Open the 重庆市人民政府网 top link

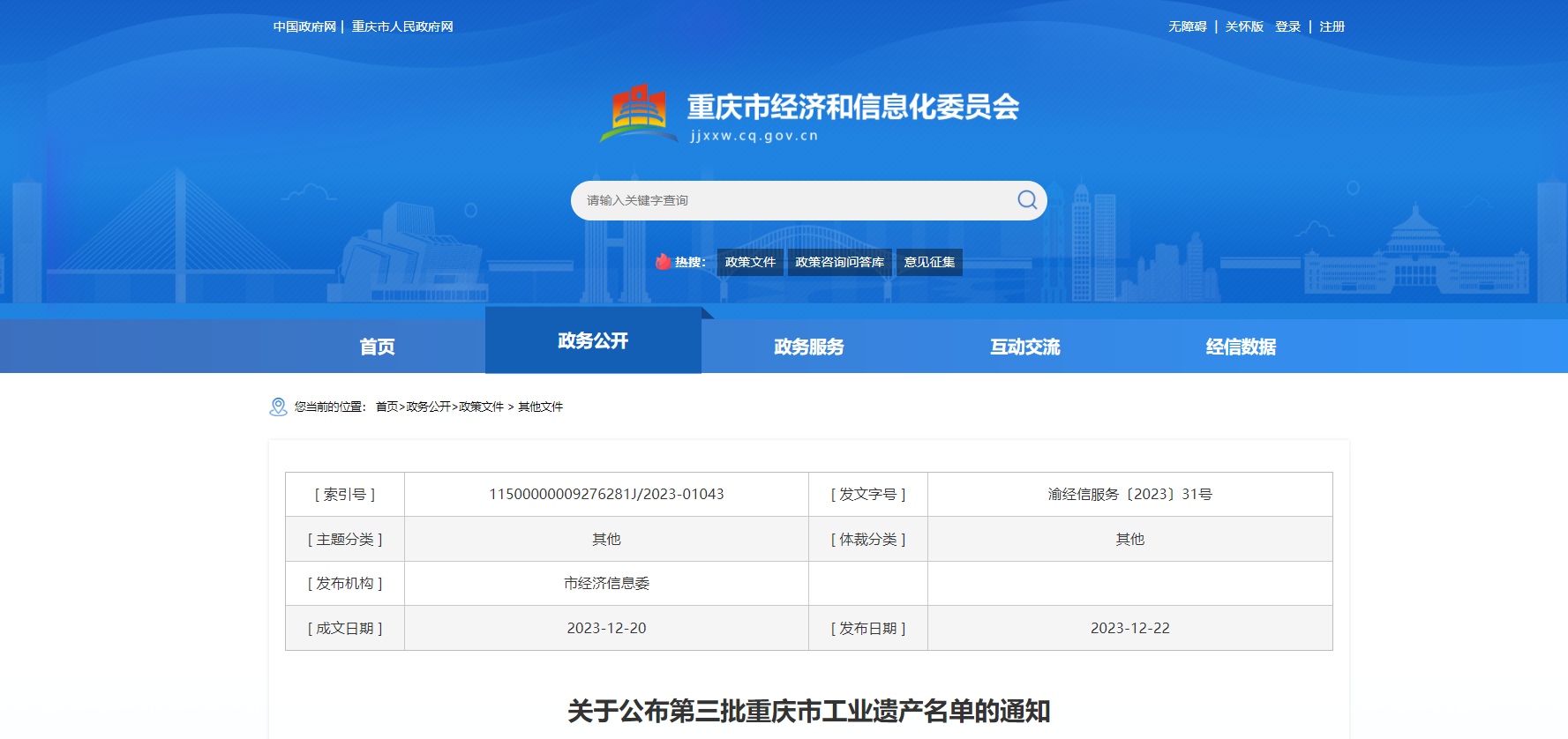[402, 26]
